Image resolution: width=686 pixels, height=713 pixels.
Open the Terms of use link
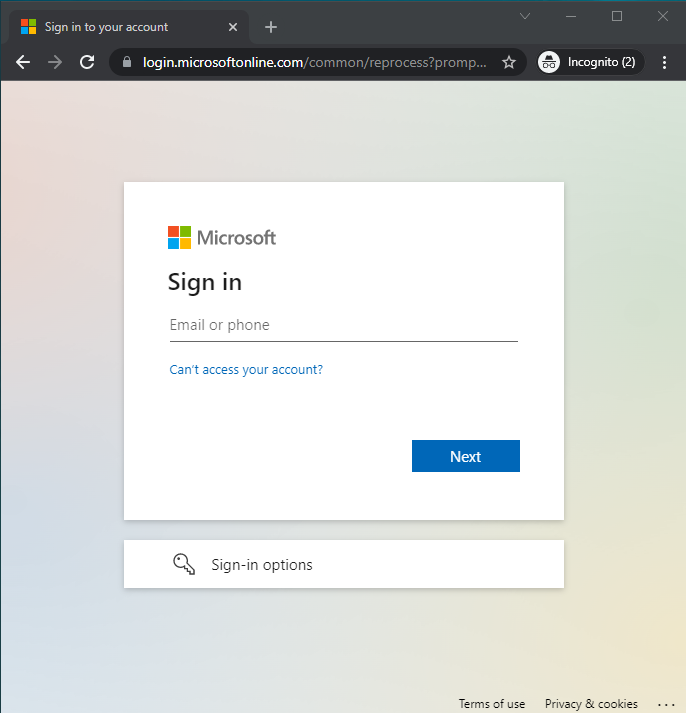[491, 703]
